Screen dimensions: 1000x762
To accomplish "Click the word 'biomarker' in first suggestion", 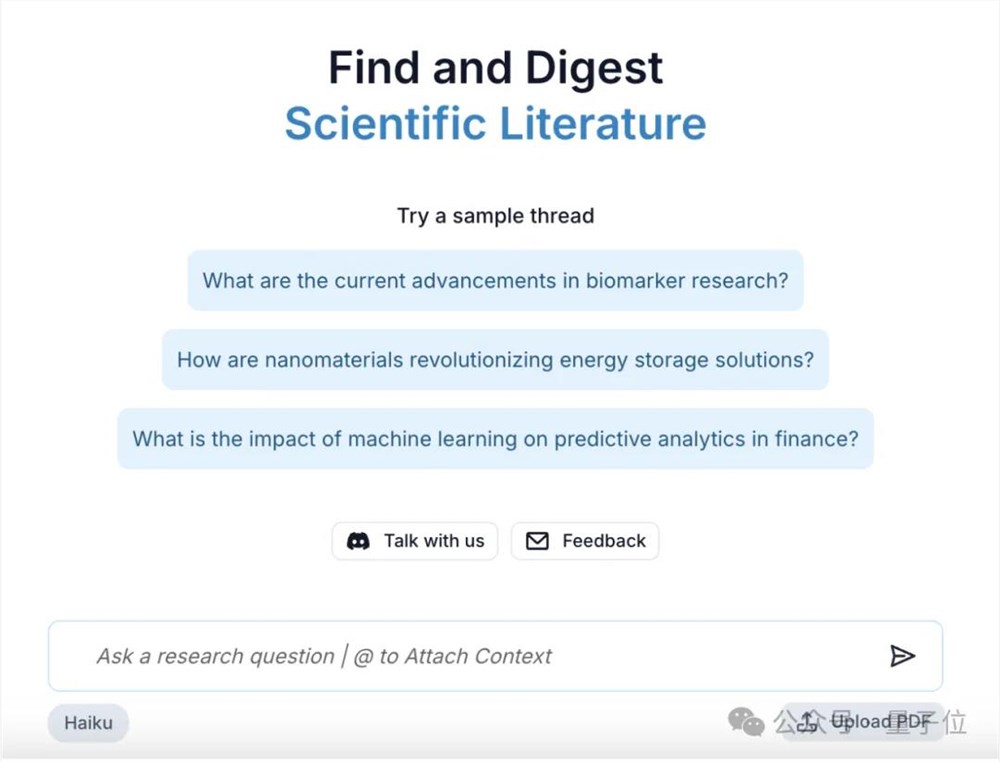I will pos(631,280).
